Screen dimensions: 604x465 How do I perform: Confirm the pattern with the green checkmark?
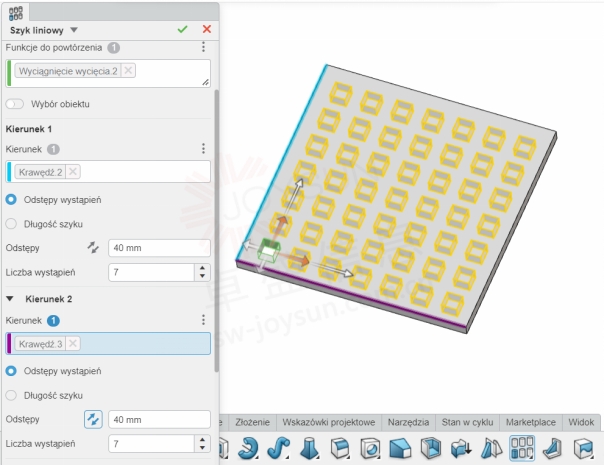182,30
